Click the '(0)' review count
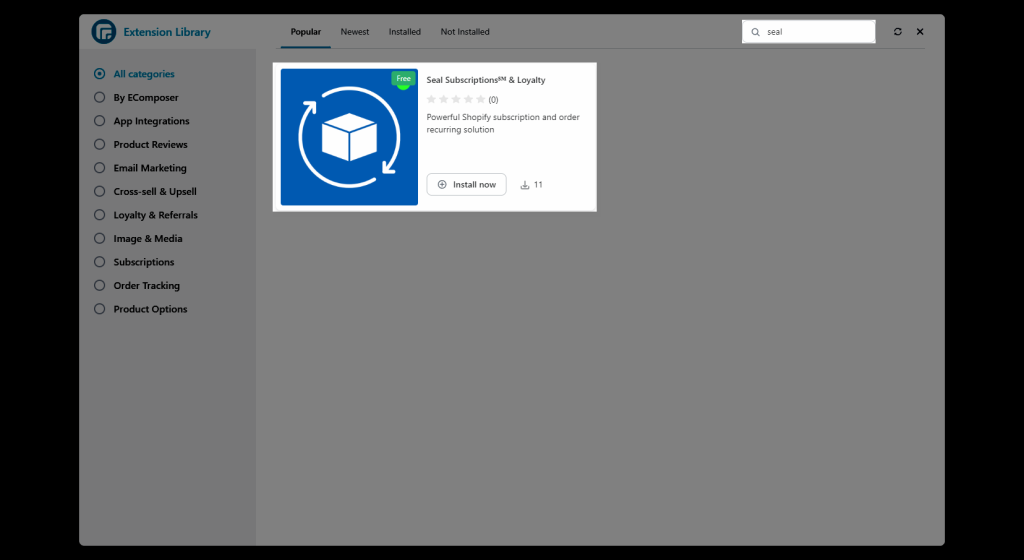Viewport: 1024px width, 560px height. coord(493,100)
